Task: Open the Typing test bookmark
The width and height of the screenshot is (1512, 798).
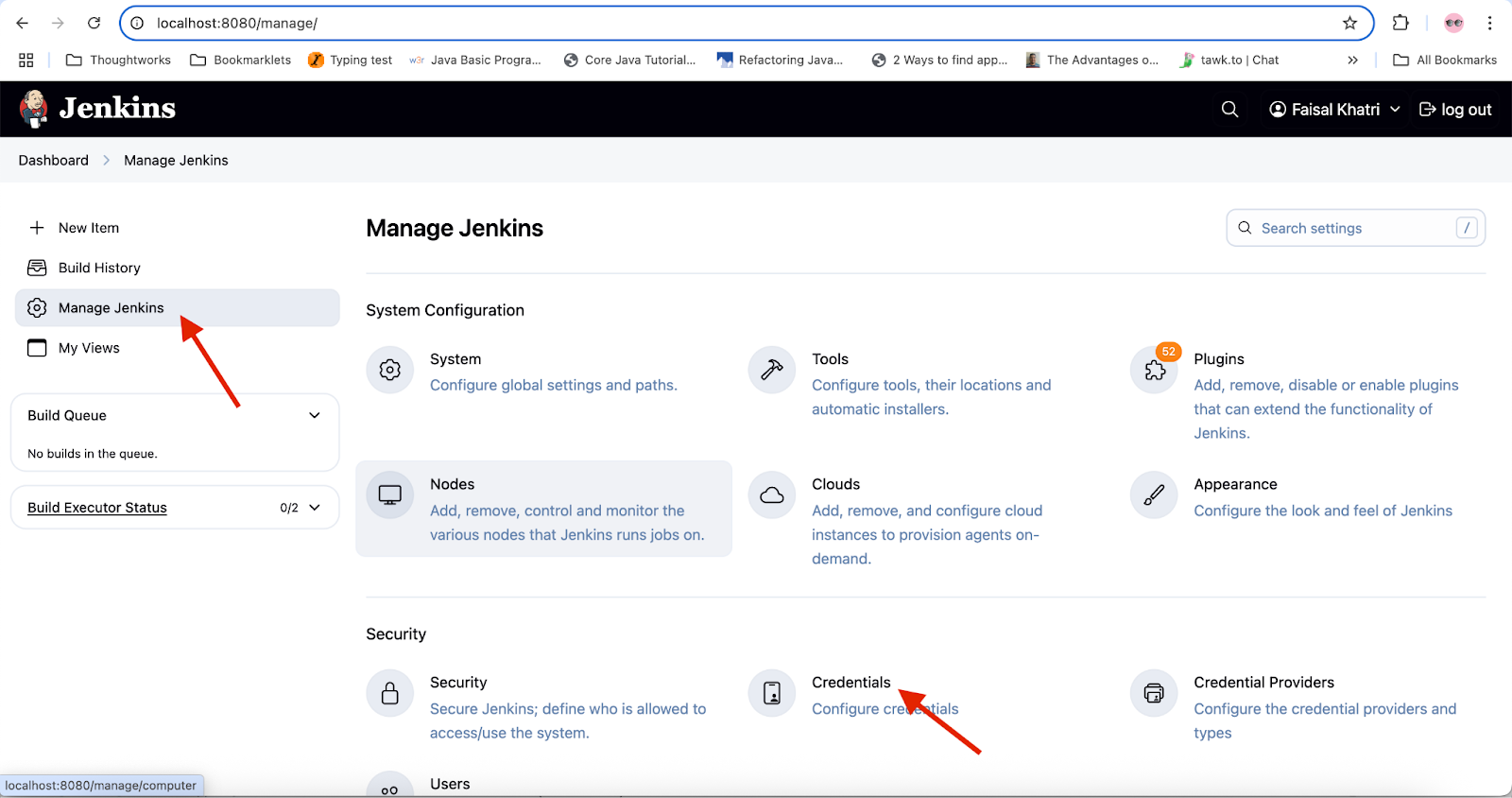Action: [351, 60]
